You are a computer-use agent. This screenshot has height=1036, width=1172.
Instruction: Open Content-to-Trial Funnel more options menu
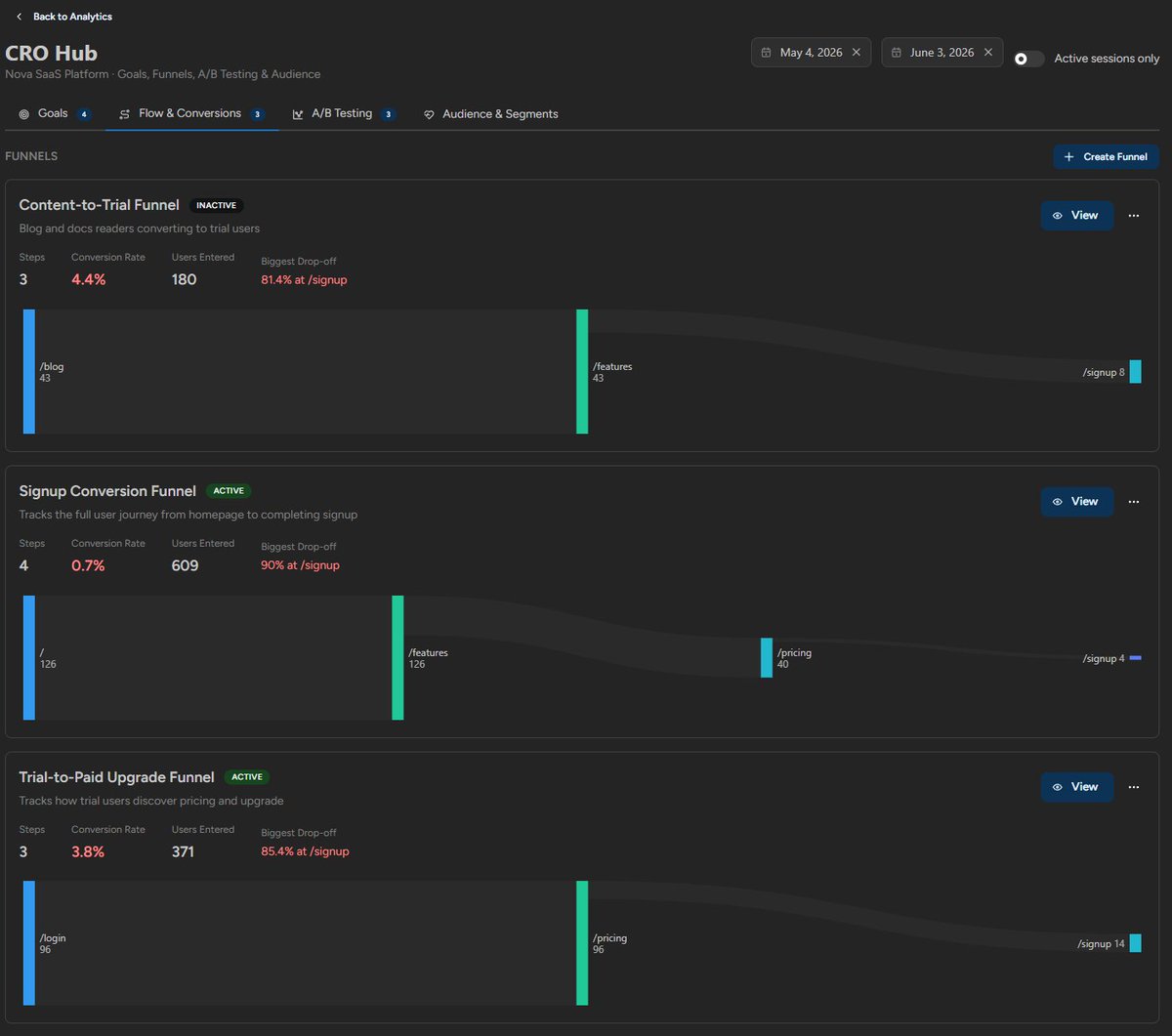point(1134,215)
